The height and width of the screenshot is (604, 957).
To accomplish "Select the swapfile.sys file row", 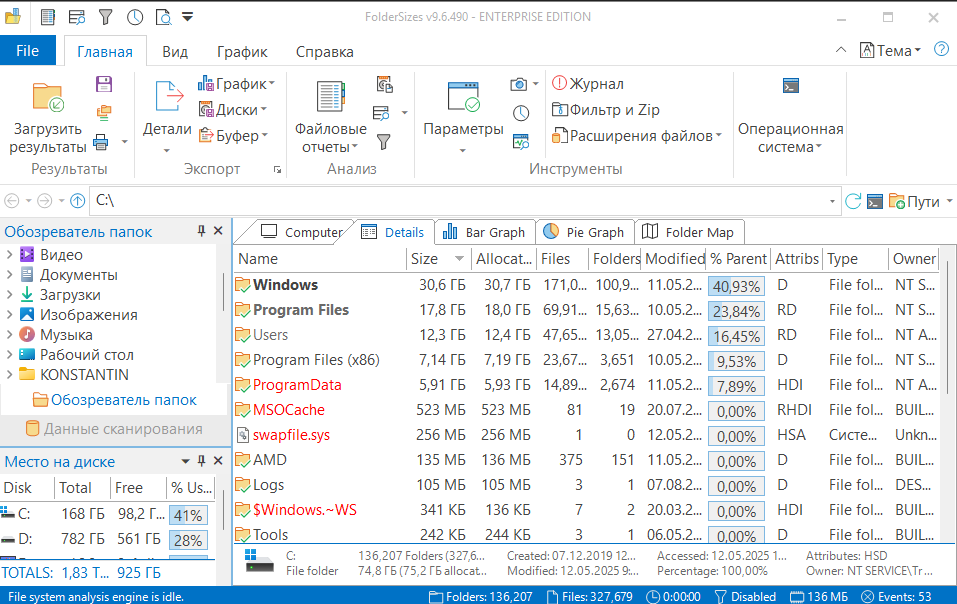I will coord(585,435).
